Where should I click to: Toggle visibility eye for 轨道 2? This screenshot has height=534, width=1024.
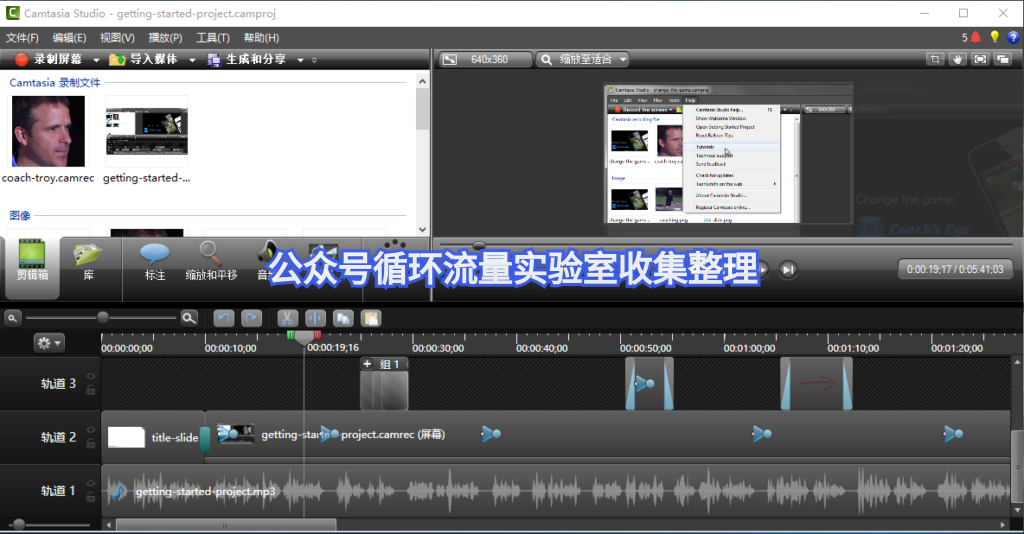click(x=91, y=430)
